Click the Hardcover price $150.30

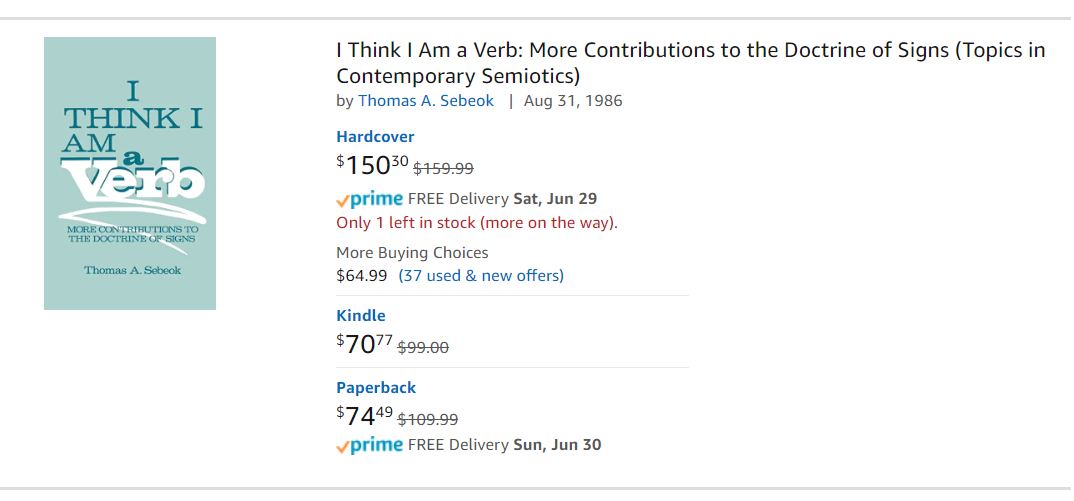coord(371,165)
